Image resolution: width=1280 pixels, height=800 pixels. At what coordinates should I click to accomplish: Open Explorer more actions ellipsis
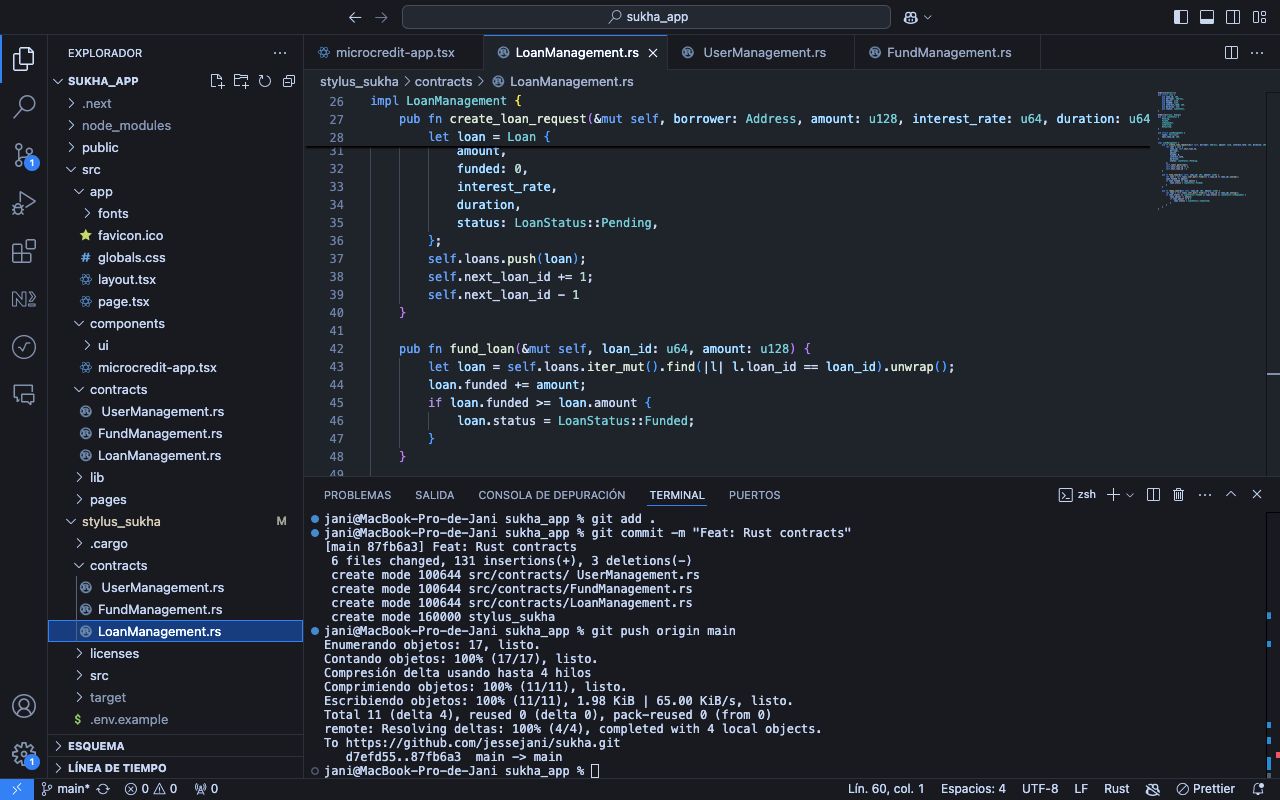[280, 53]
